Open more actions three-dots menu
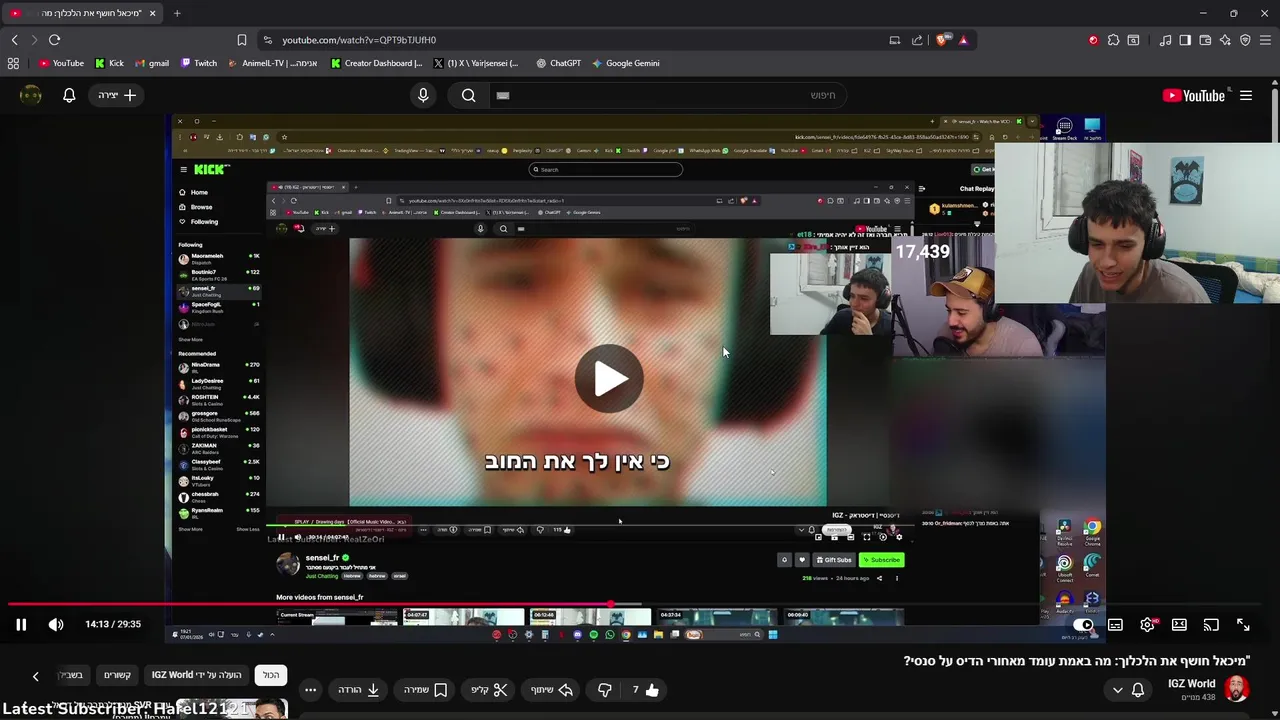The width and height of the screenshot is (1280, 720). 310,690
